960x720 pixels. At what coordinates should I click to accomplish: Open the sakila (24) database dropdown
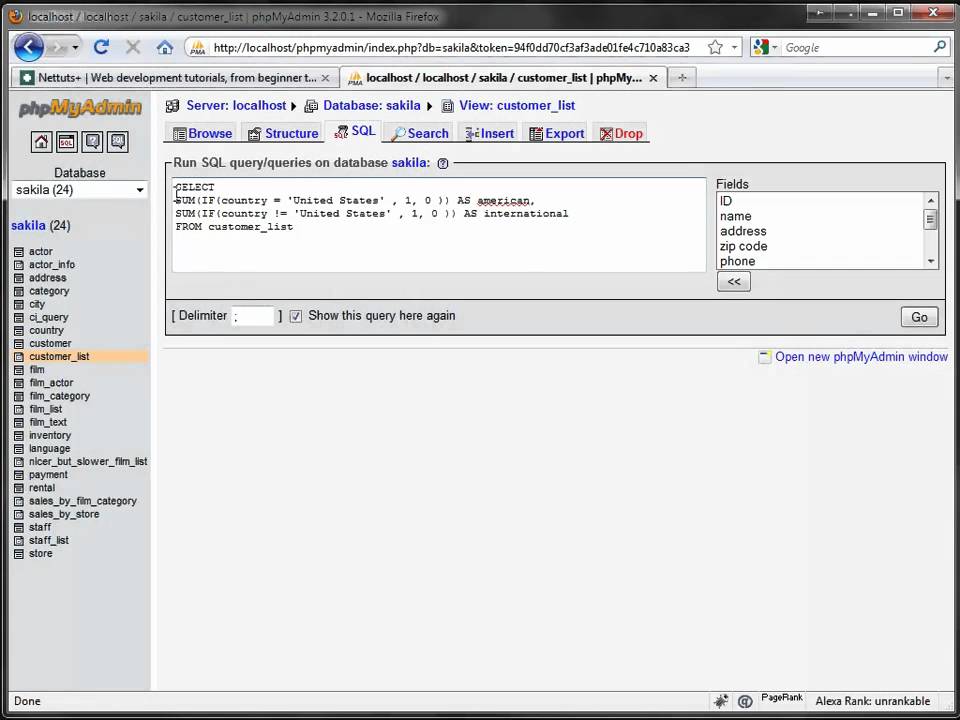80,190
